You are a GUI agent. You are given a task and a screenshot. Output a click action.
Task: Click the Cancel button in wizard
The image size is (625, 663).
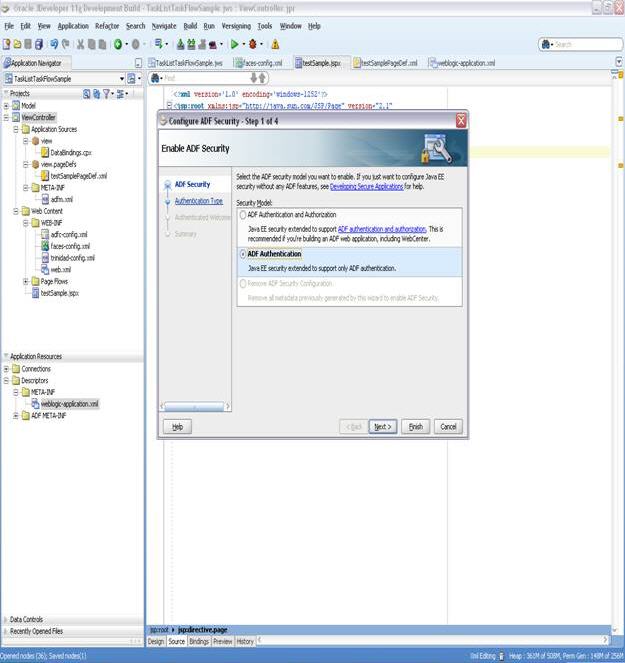coord(448,427)
